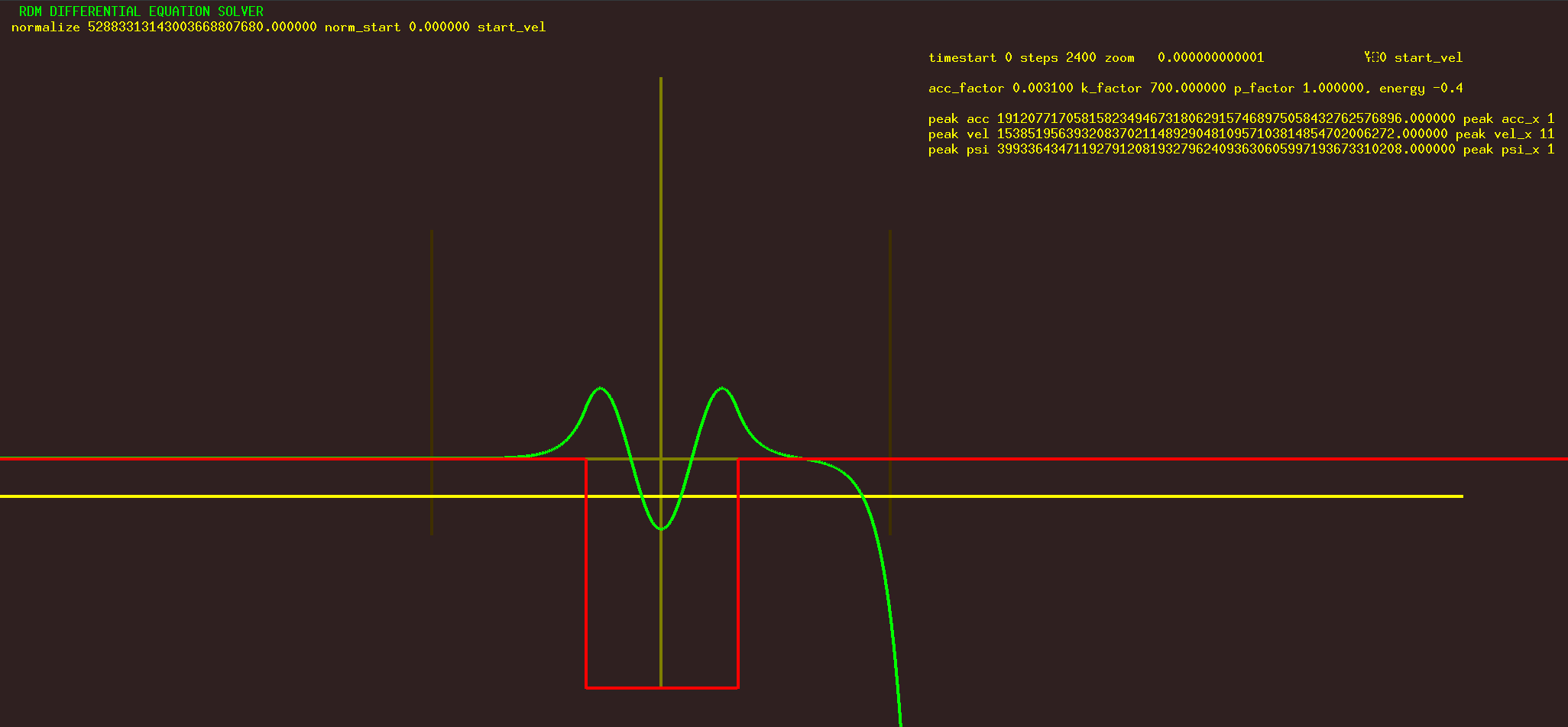Click the timestart 0 parameter
Screen dimensions: 1568x727
[x=970, y=58]
